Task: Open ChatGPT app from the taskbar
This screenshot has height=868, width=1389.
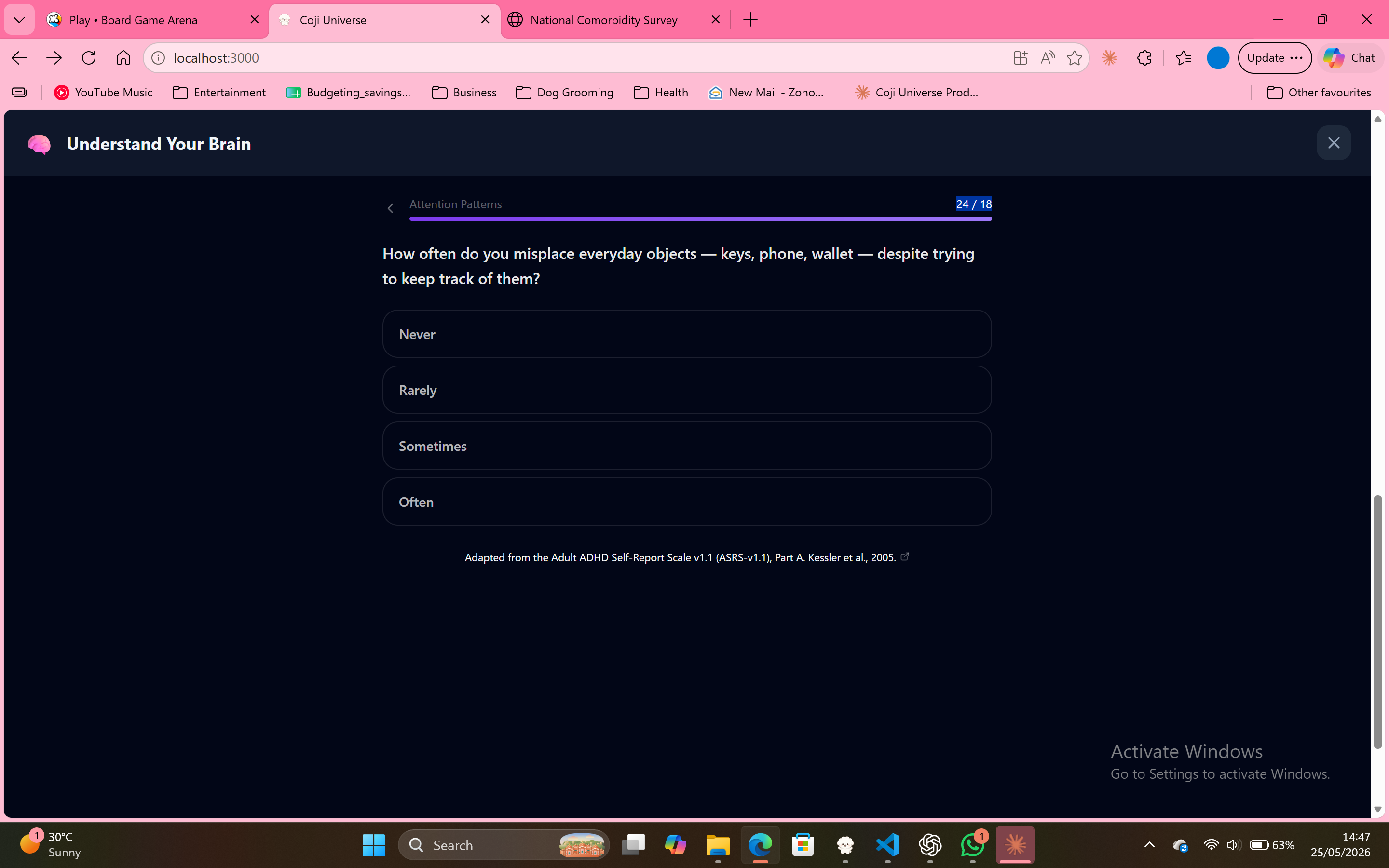Action: [930, 845]
